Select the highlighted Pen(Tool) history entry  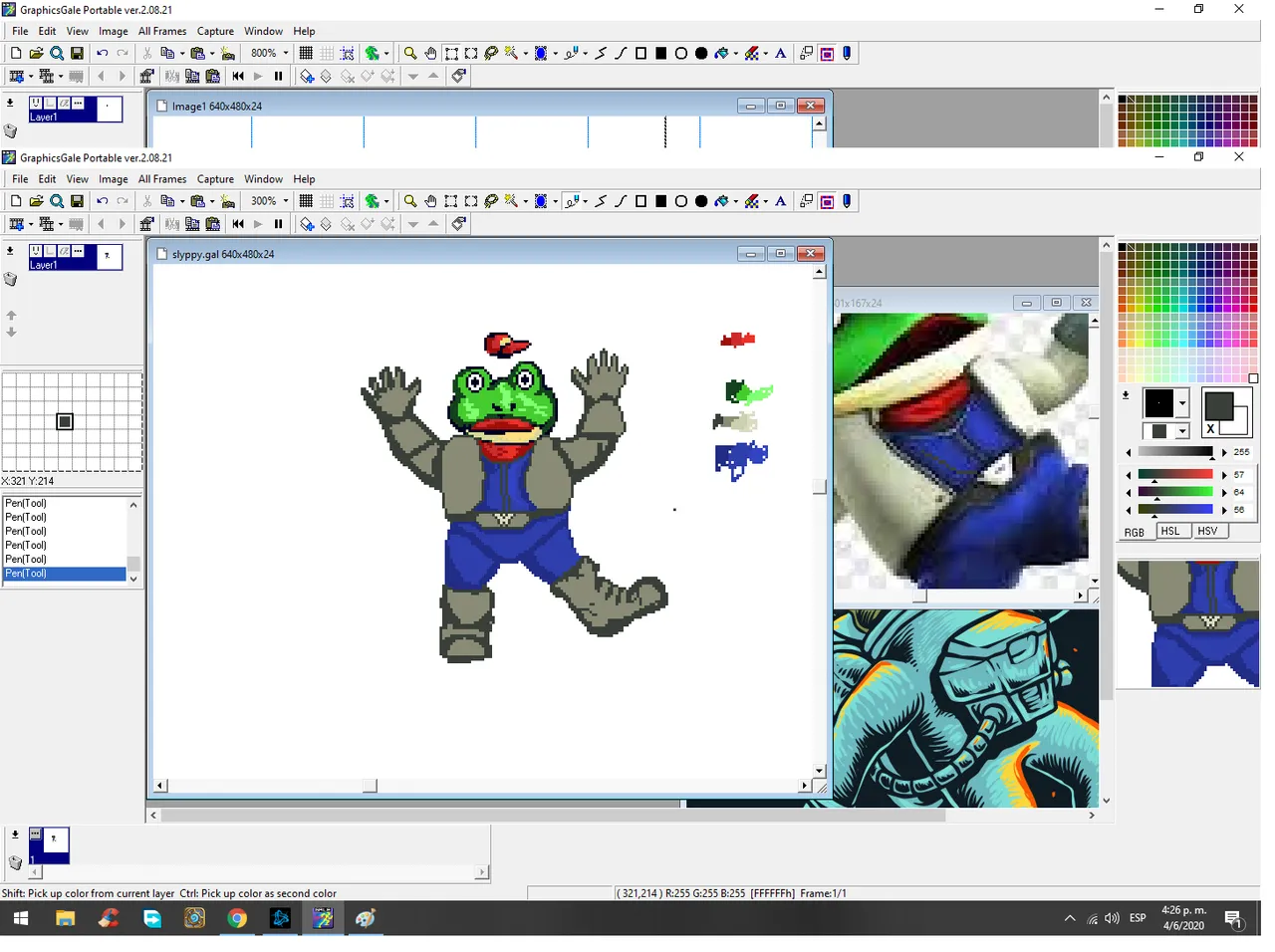65,574
